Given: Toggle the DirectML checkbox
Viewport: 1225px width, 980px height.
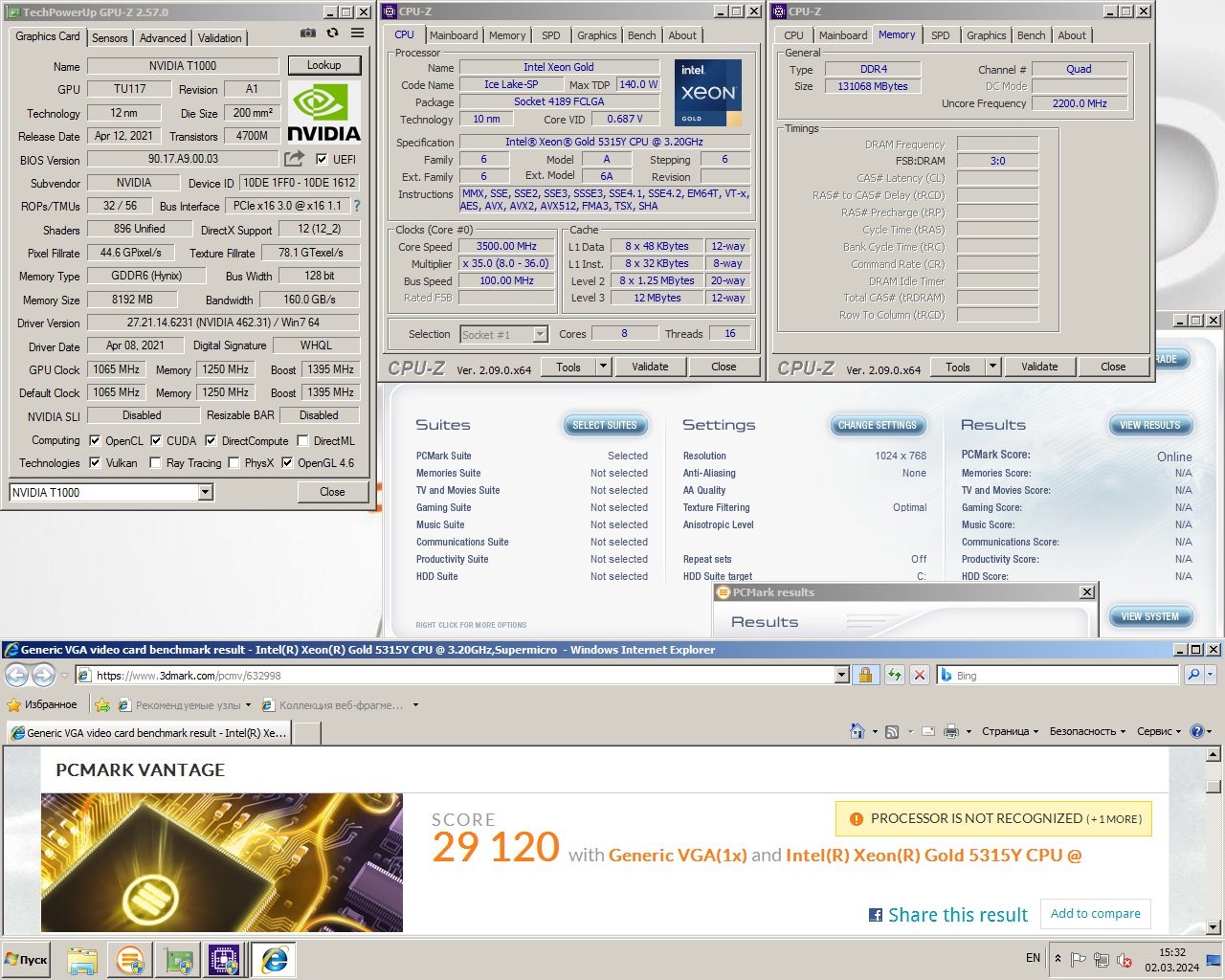Looking at the screenshot, I should click(302, 441).
